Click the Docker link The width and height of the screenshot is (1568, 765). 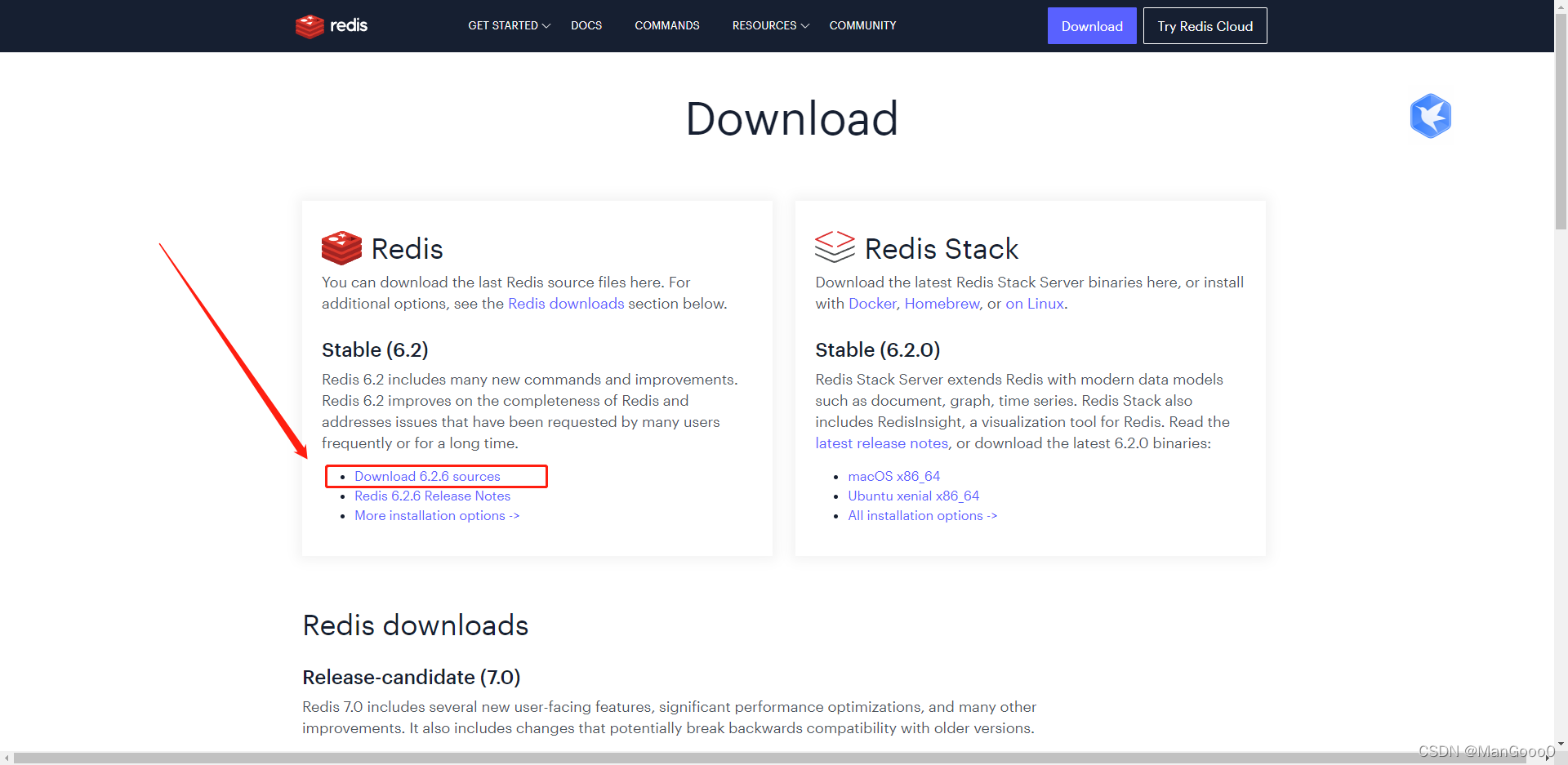pyautogui.click(x=872, y=304)
